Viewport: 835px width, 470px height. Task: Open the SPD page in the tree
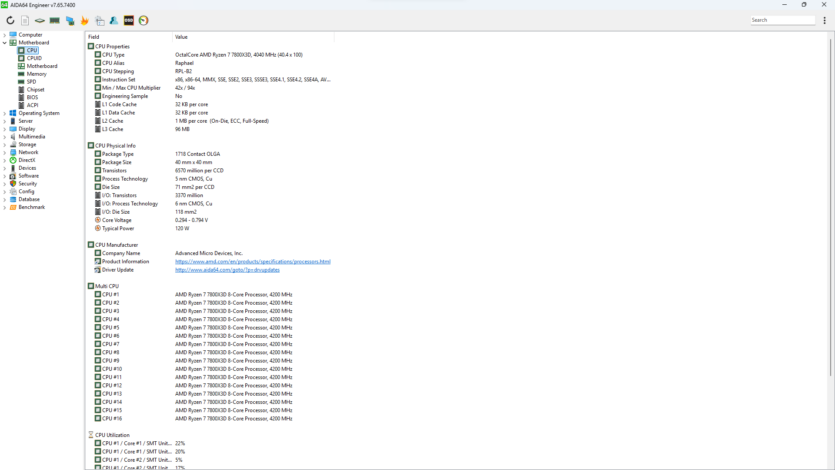[31, 81]
